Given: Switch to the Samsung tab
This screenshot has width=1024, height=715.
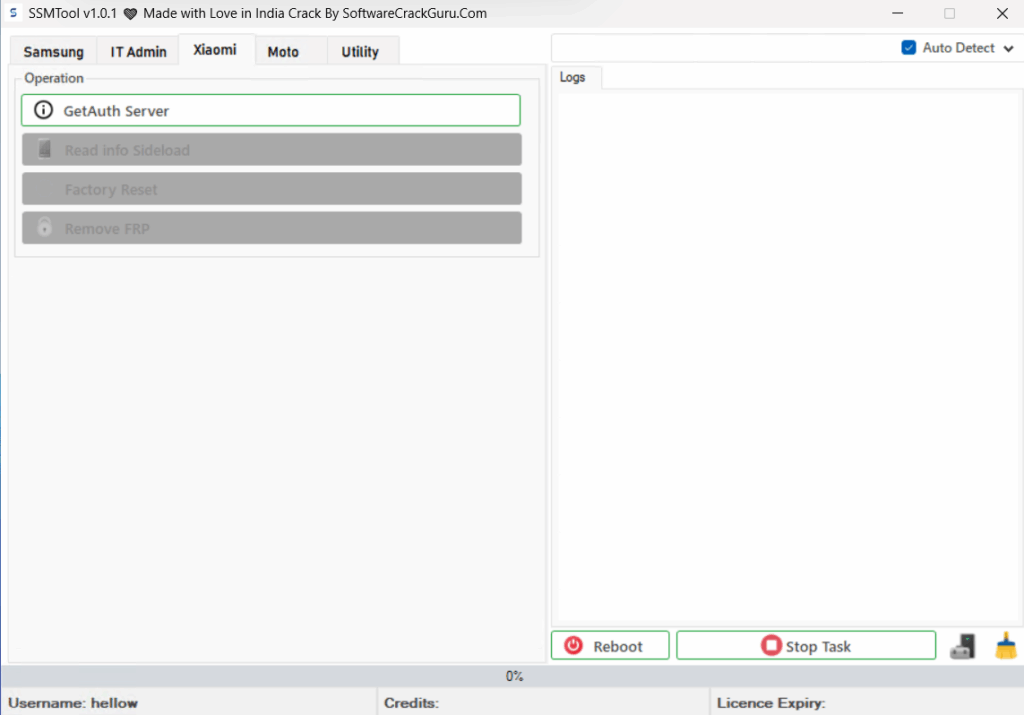Looking at the screenshot, I should pyautogui.click(x=53, y=52).
